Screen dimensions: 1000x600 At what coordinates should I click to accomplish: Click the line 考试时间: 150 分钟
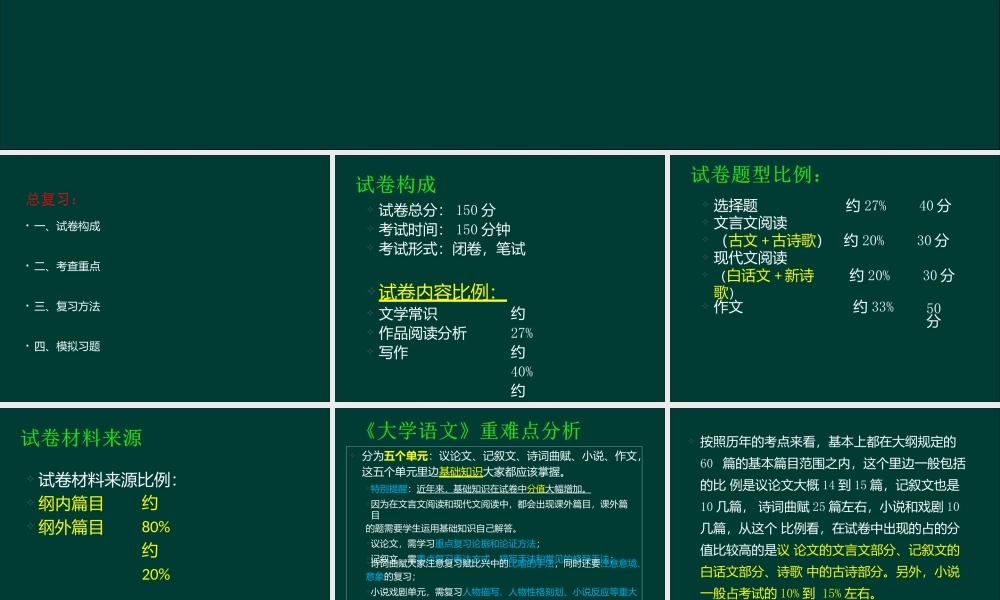pos(445,229)
